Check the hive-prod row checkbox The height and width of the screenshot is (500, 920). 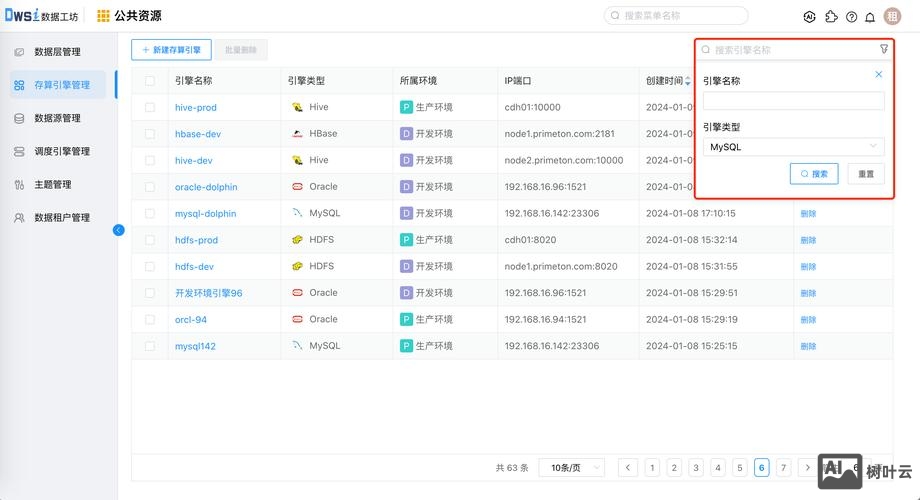[150, 107]
